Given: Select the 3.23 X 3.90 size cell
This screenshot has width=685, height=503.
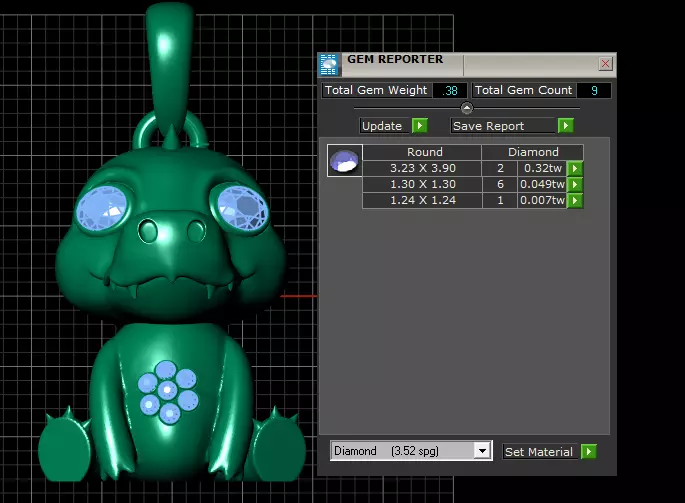Looking at the screenshot, I should pos(422,168).
